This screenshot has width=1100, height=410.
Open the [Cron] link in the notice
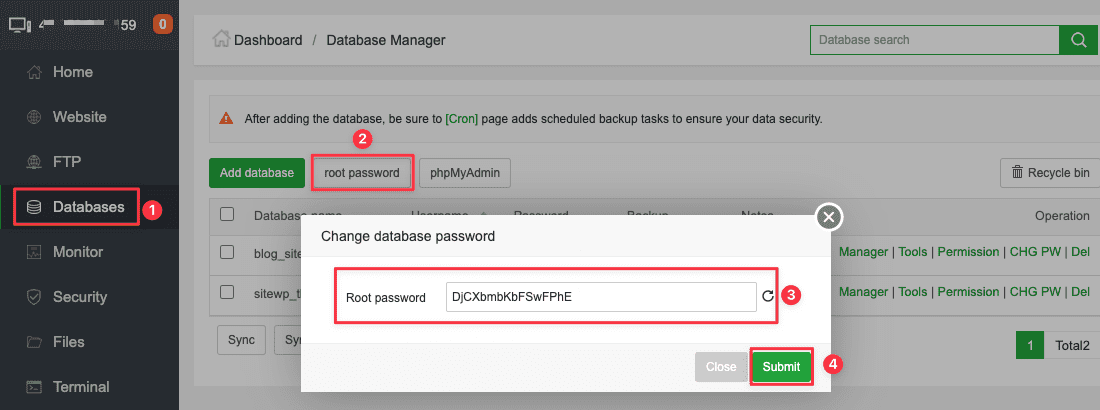462,119
